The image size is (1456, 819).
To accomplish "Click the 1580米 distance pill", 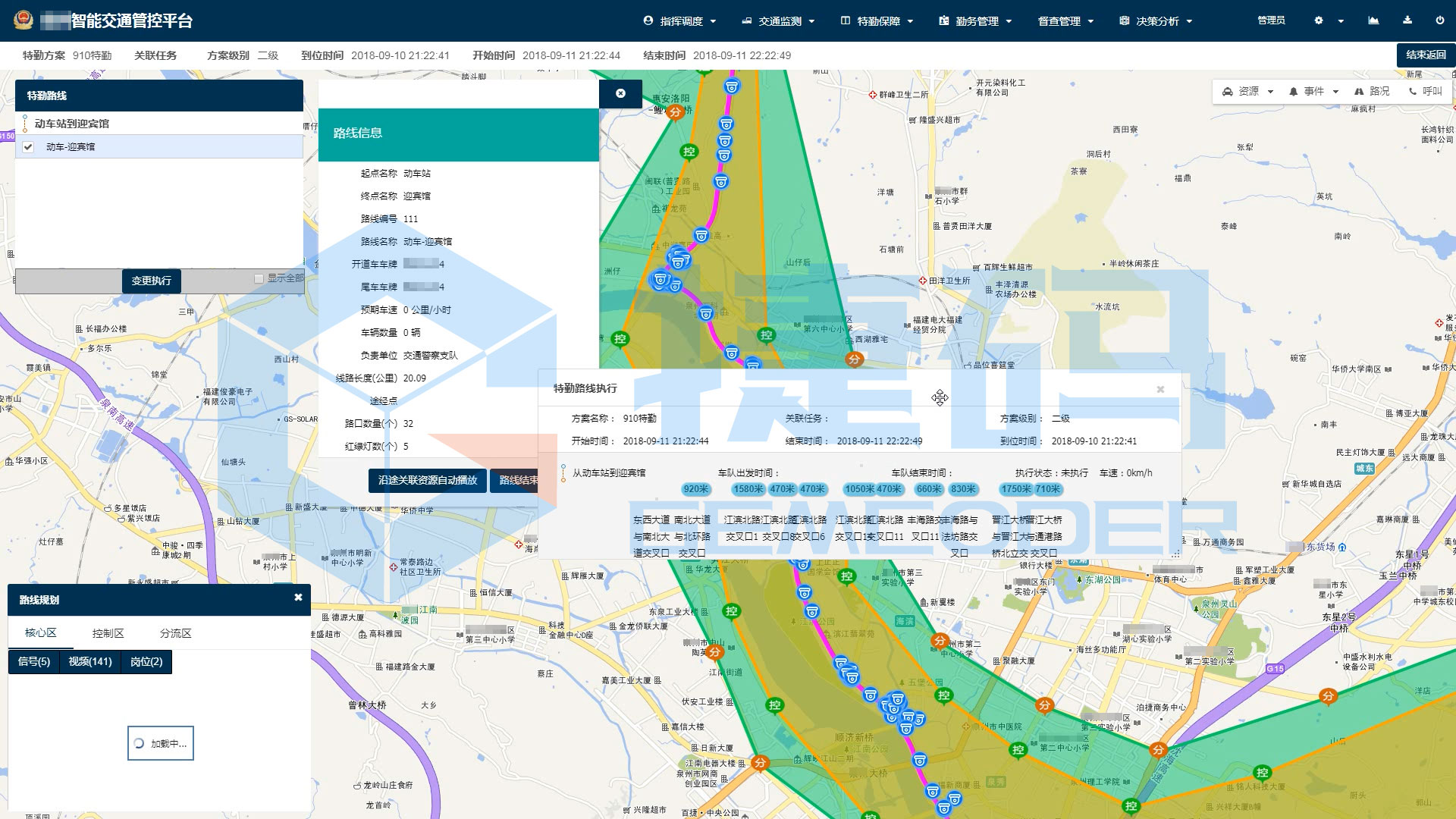I will 748,489.
